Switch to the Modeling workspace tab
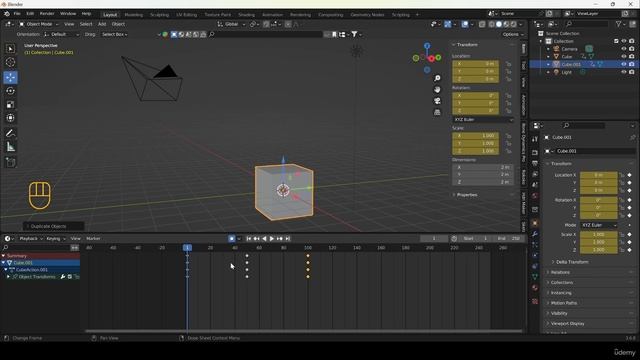Screen dimensions: 640x360 coord(133,15)
